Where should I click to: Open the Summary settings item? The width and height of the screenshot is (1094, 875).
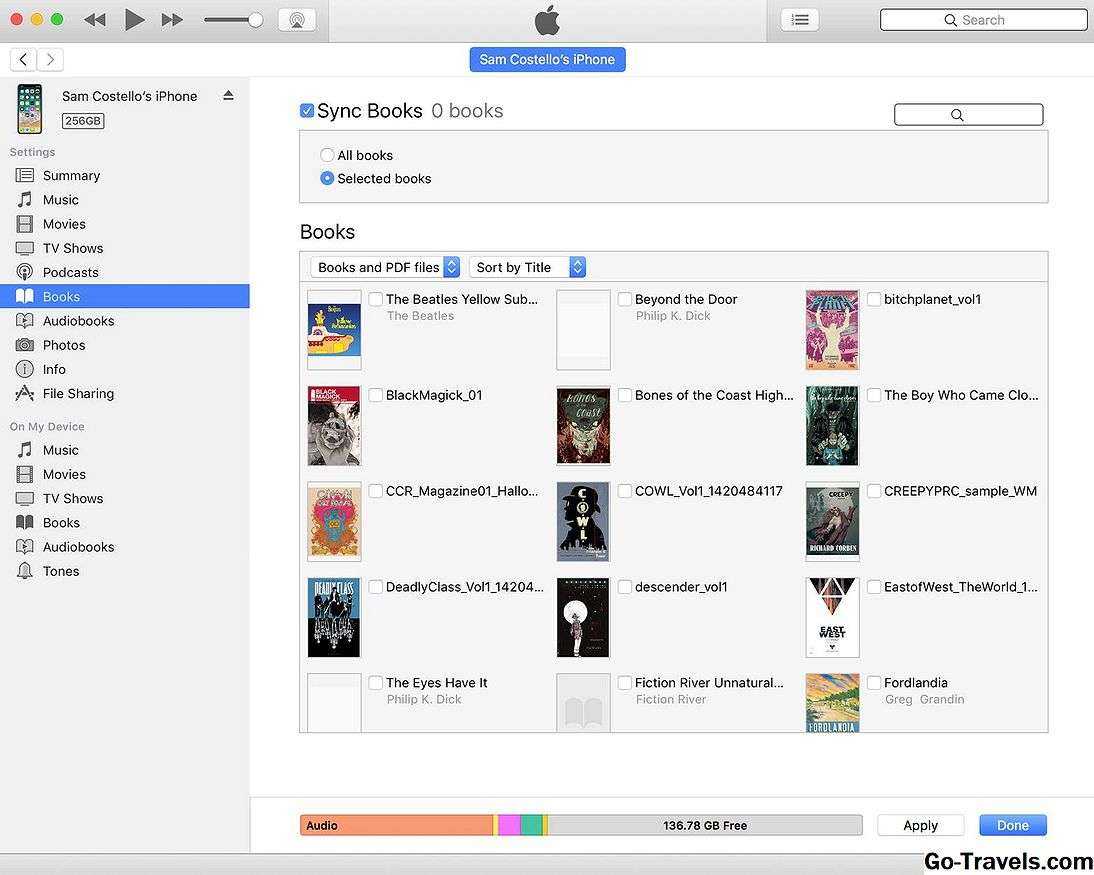coord(71,175)
